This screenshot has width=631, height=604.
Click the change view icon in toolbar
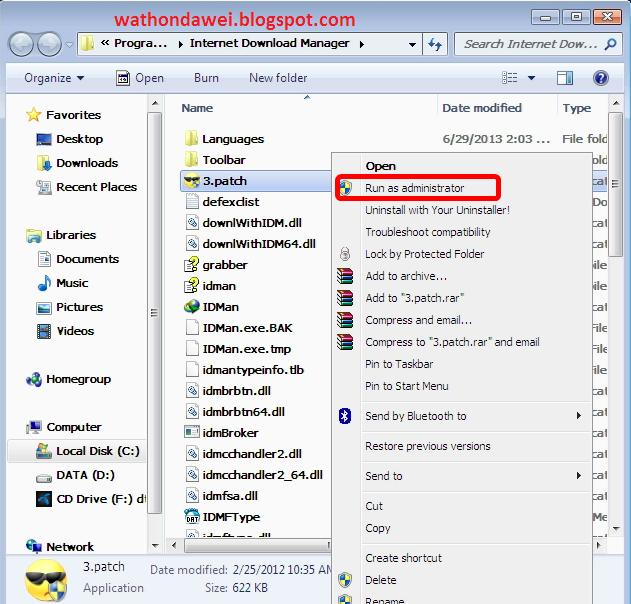[510, 78]
